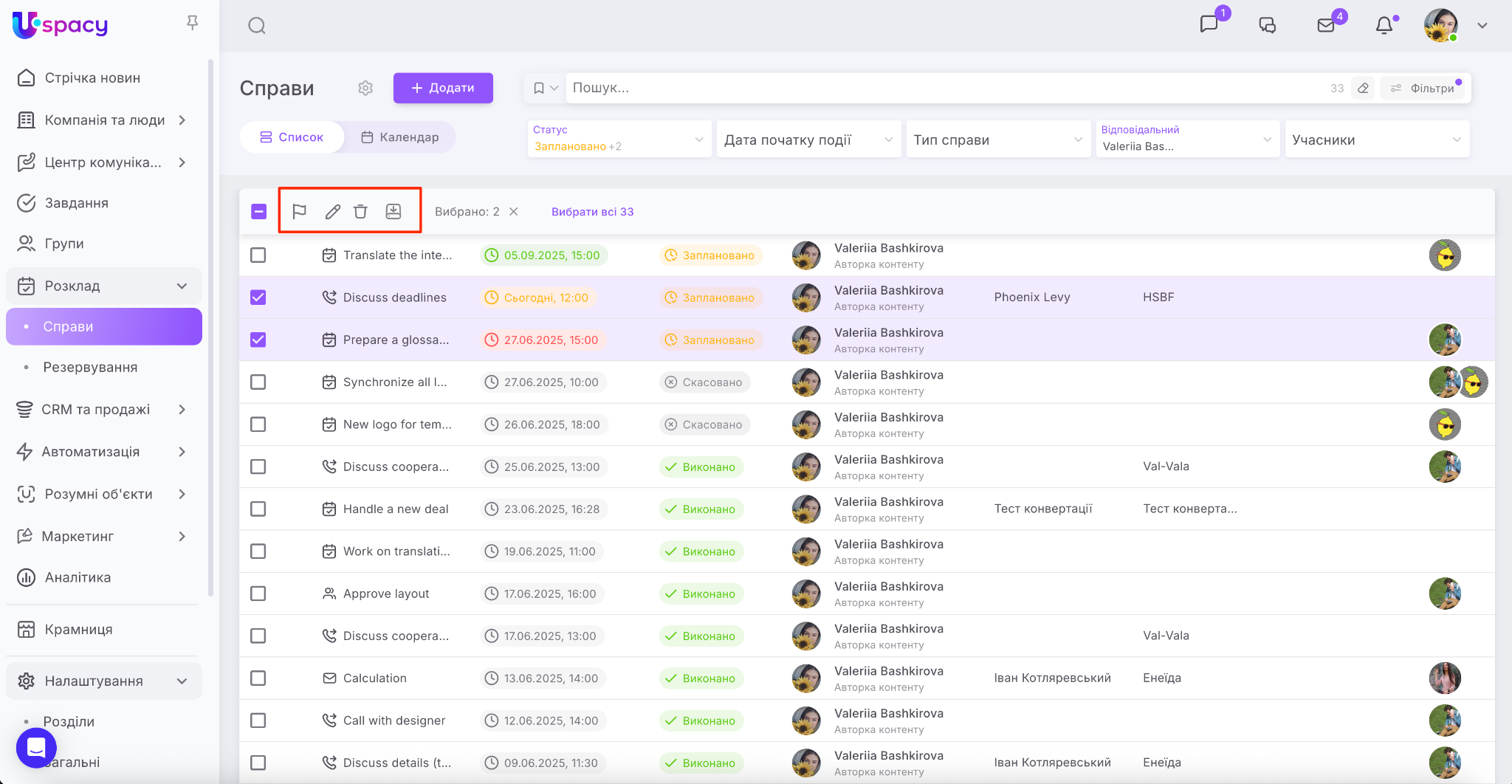Open the Статус filter dropdown
Image resolution: width=1512 pixels, height=784 pixels.
(x=619, y=139)
